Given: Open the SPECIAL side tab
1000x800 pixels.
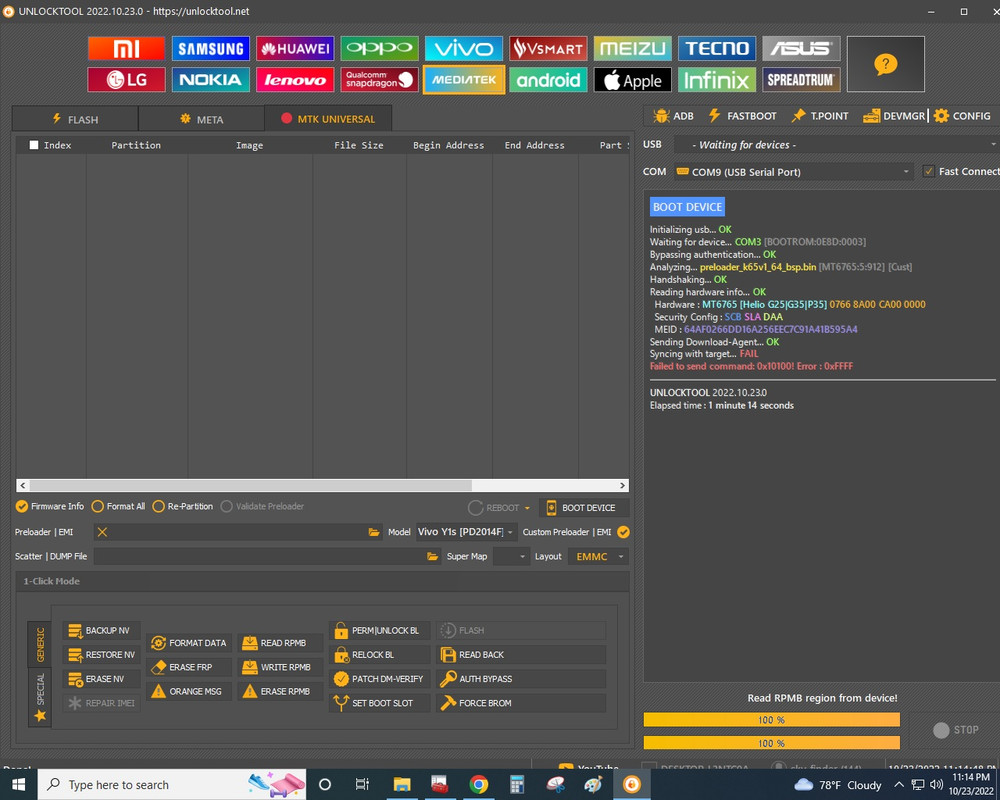Looking at the screenshot, I should tap(40, 697).
